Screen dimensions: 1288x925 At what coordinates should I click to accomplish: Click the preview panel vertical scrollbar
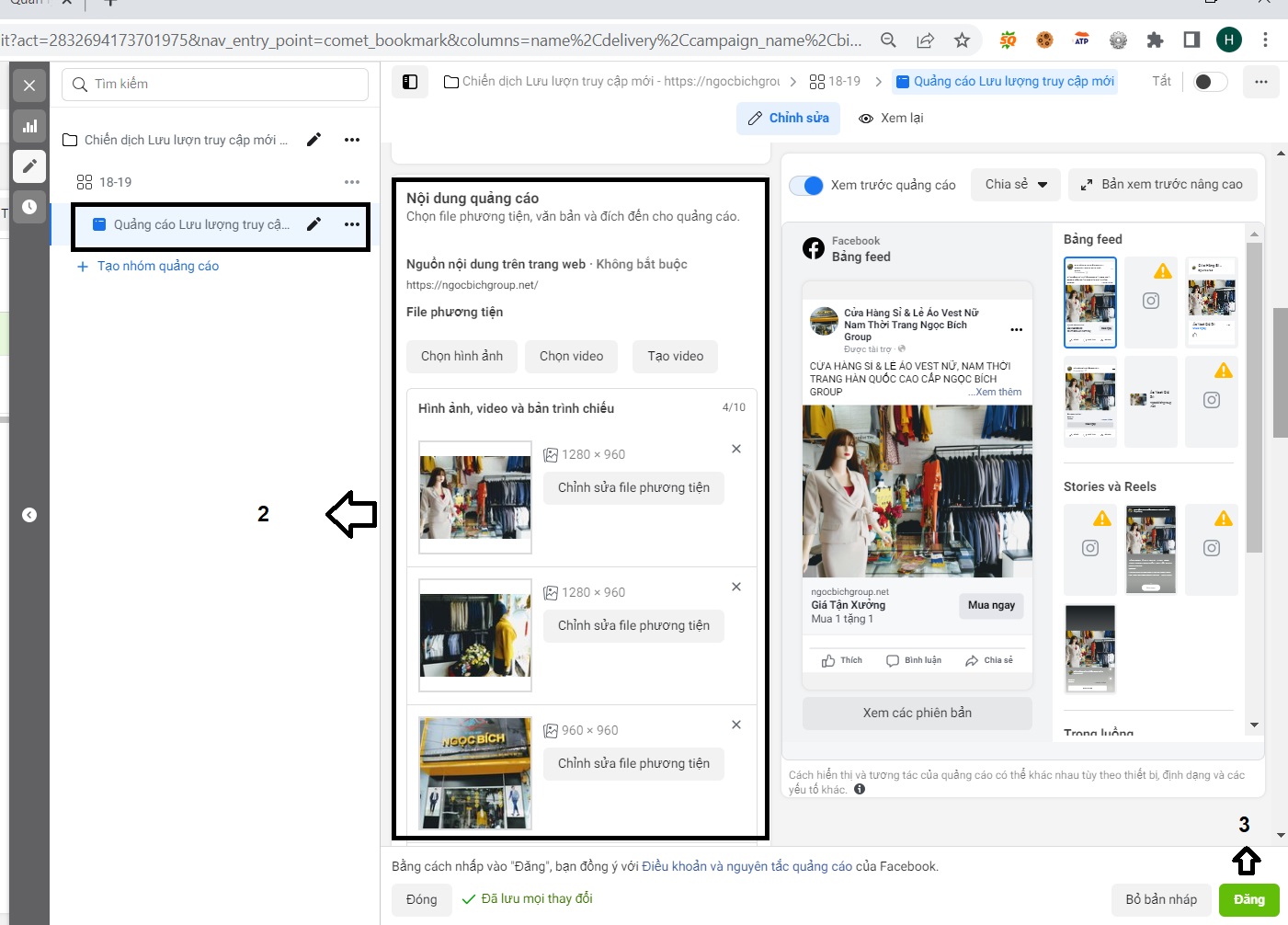click(1254, 395)
